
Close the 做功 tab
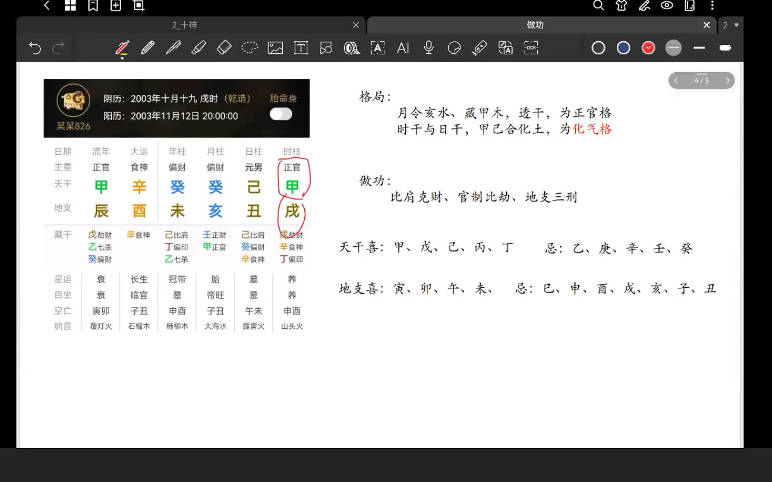[x=707, y=24]
